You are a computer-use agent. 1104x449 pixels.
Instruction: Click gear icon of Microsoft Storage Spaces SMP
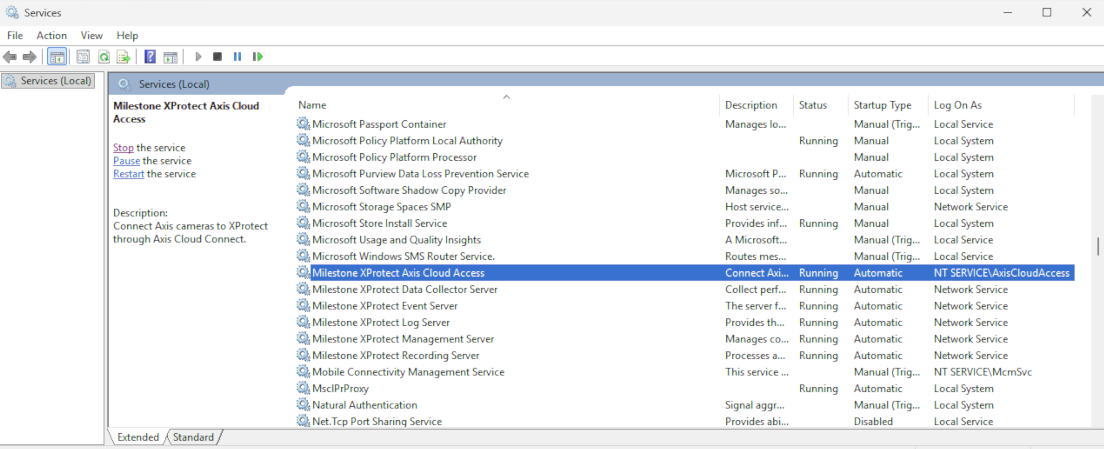(303, 207)
